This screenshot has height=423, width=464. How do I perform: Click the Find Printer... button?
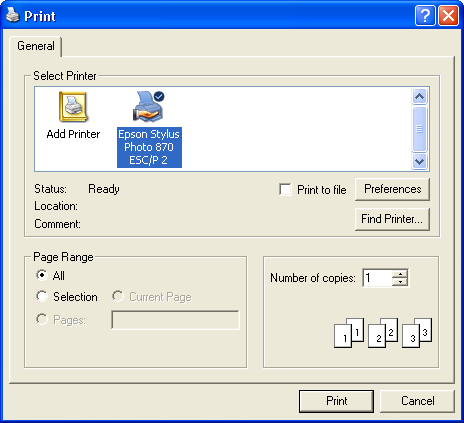point(392,219)
